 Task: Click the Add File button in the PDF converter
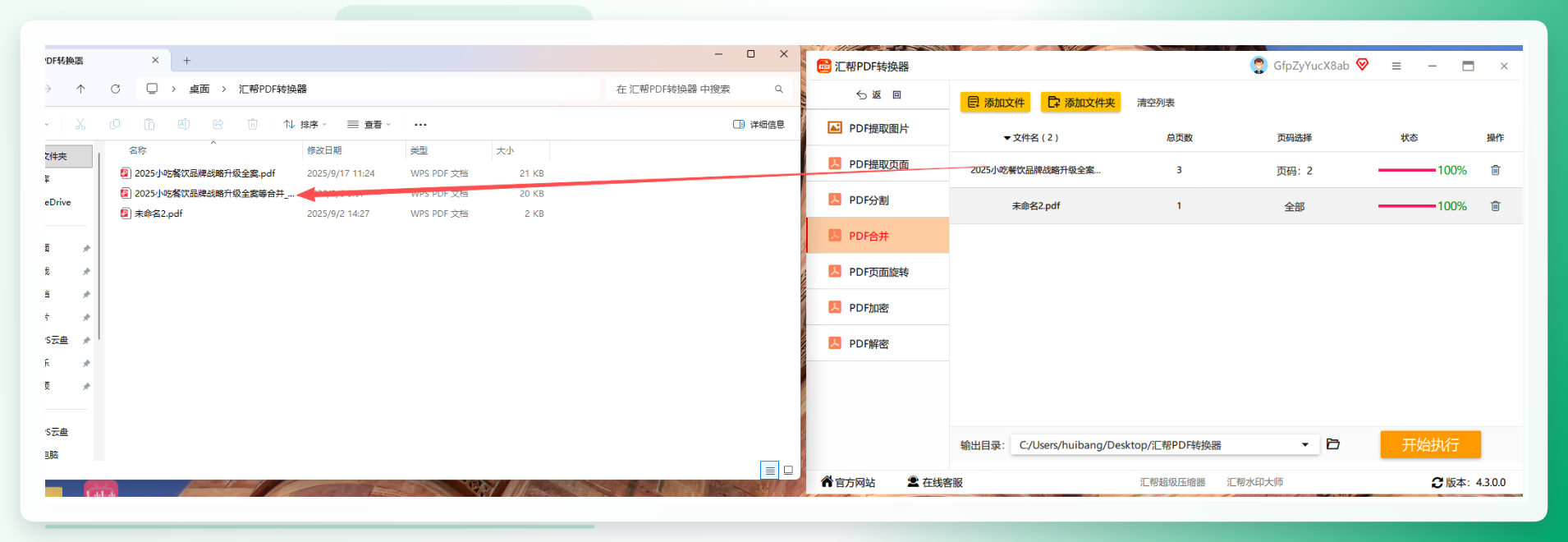[996, 103]
